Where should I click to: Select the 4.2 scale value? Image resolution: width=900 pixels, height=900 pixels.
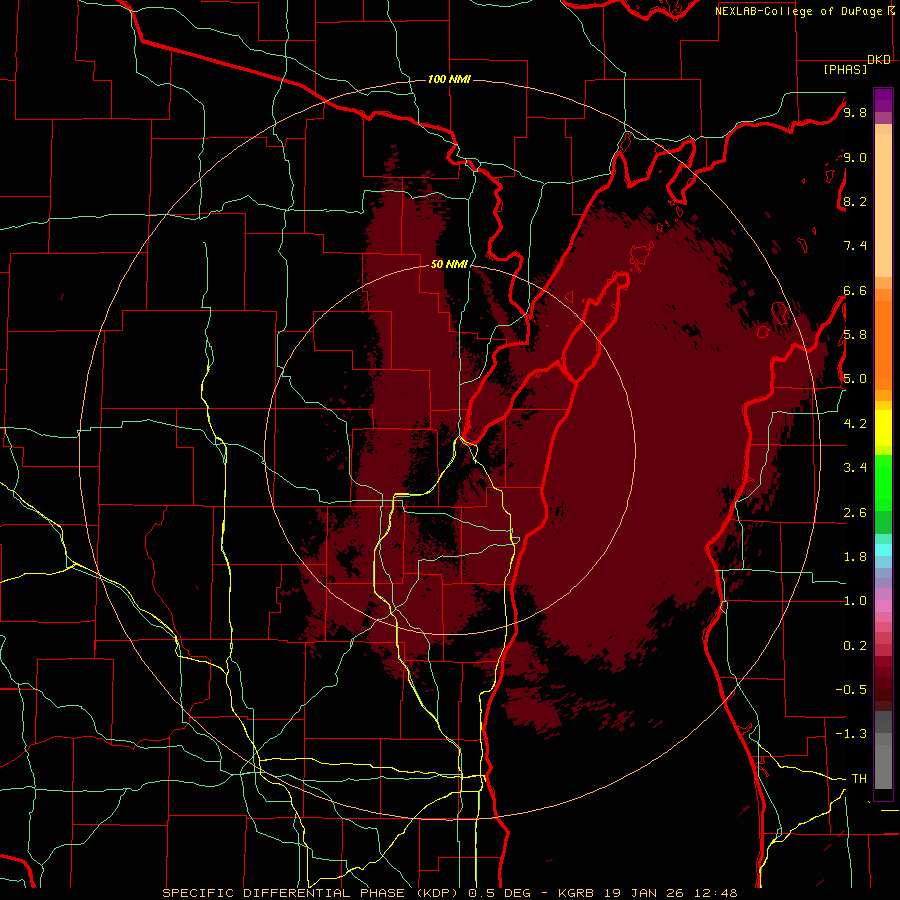tap(855, 424)
